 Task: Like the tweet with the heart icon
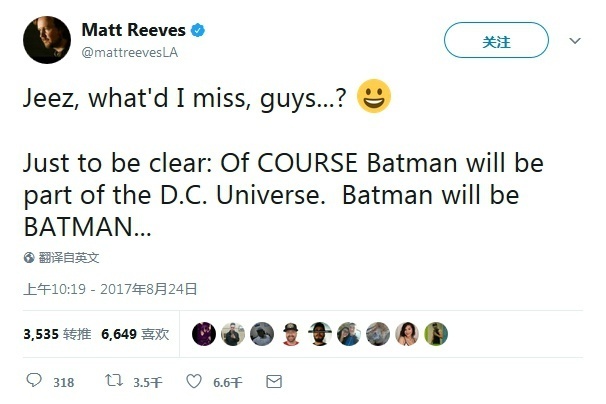pyautogui.click(x=196, y=381)
